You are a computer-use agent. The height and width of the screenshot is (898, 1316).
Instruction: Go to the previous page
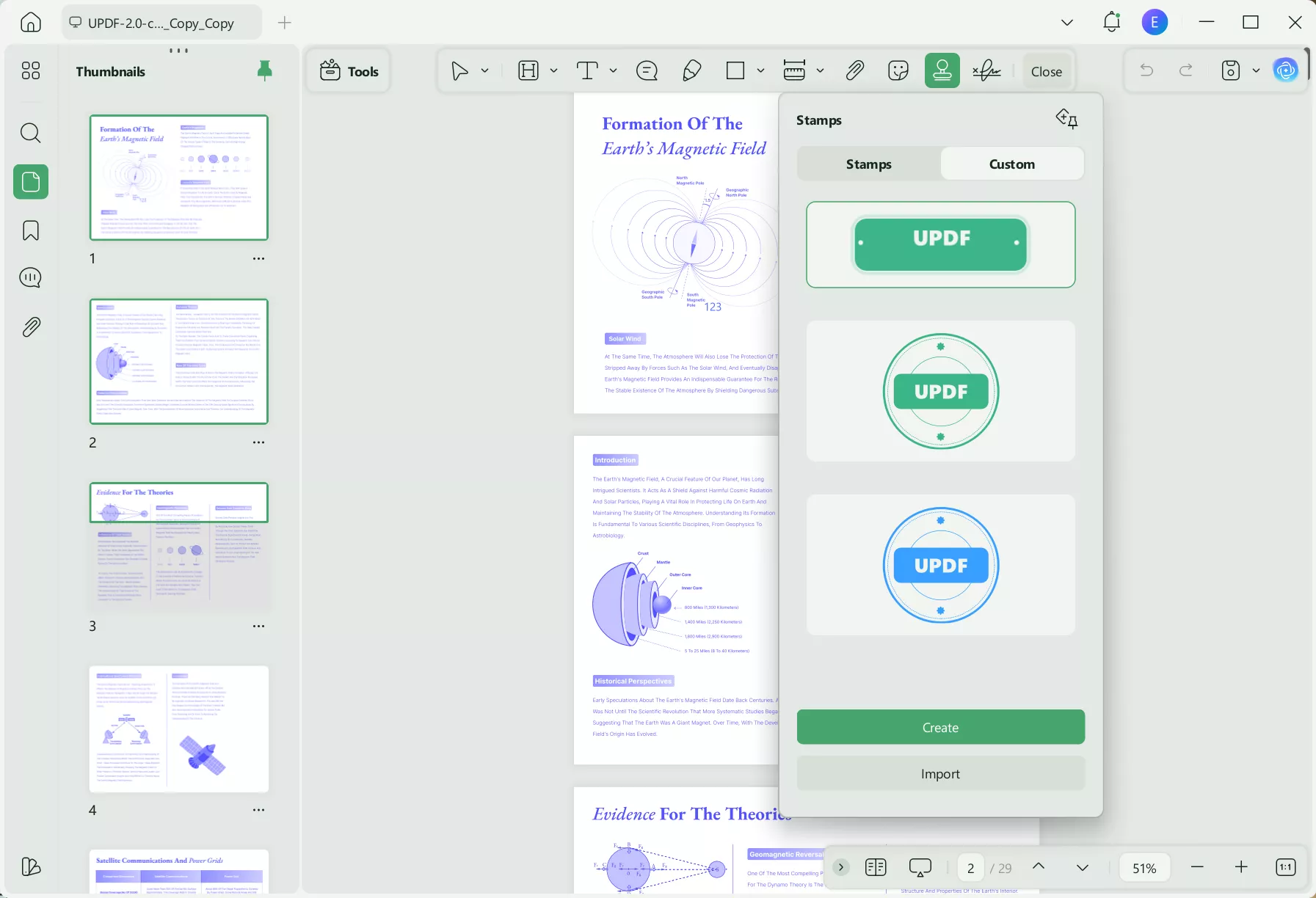point(1039,866)
